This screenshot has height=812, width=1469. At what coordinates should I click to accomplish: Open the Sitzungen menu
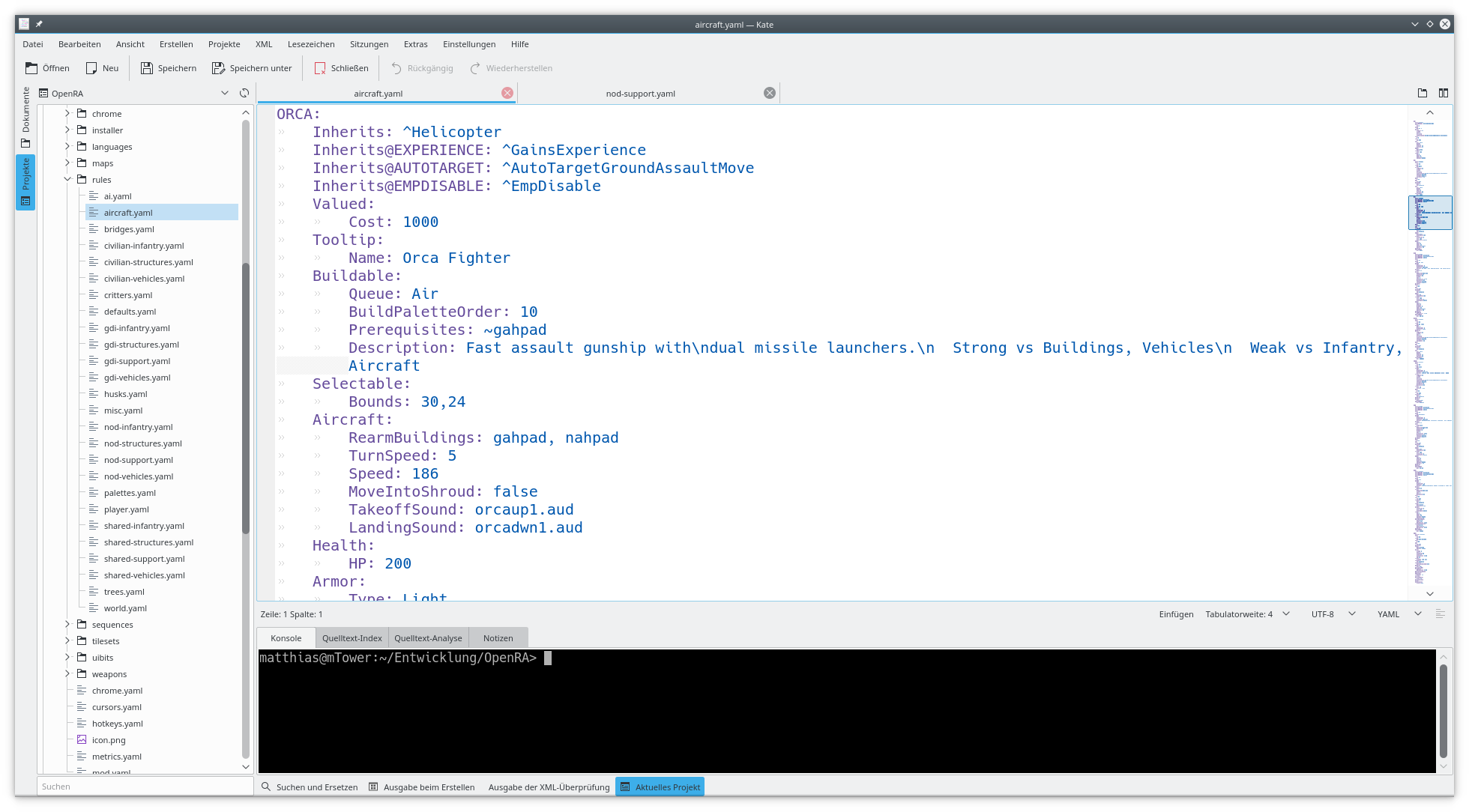click(369, 44)
